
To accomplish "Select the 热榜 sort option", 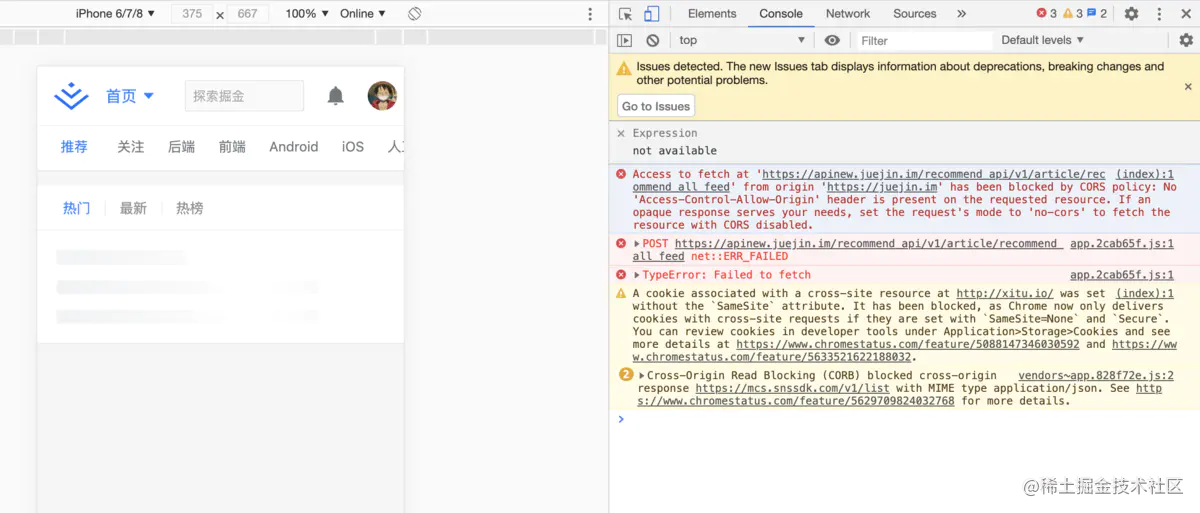I will [x=190, y=208].
